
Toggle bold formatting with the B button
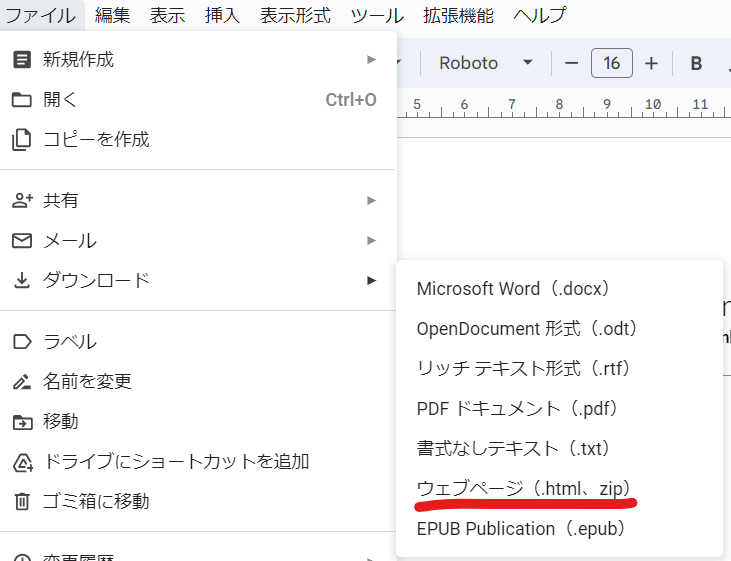[696, 63]
